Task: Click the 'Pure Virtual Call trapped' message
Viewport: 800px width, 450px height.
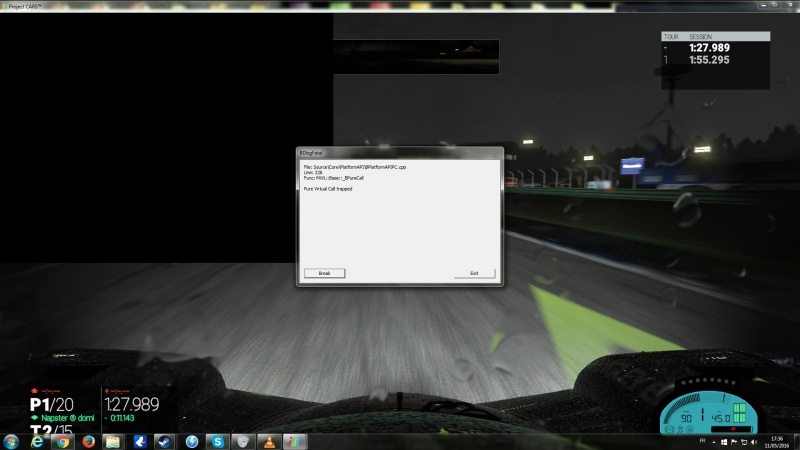Action: pyautogui.click(x=328, y=189)
